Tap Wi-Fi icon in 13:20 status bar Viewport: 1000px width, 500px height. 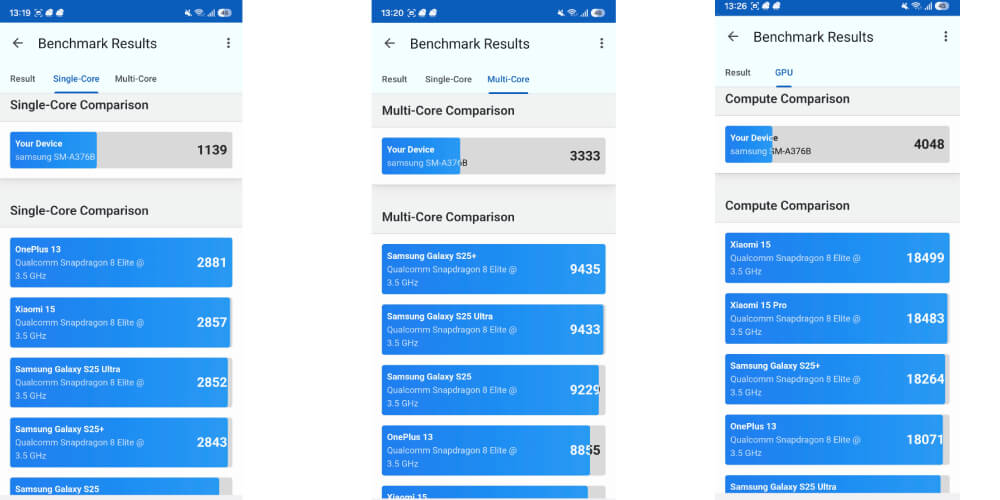pos(572,13)
